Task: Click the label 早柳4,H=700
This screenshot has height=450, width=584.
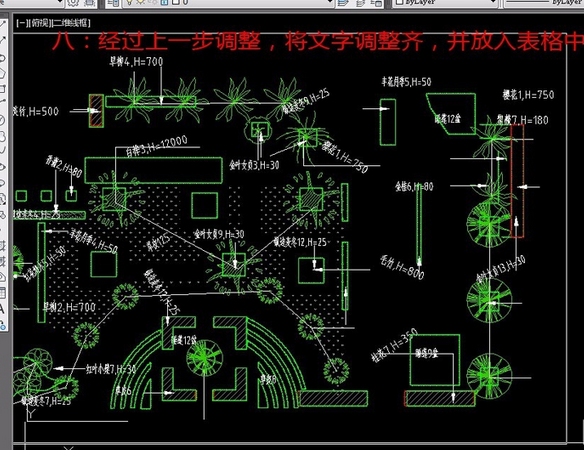Action: click(x=136, y=61)
